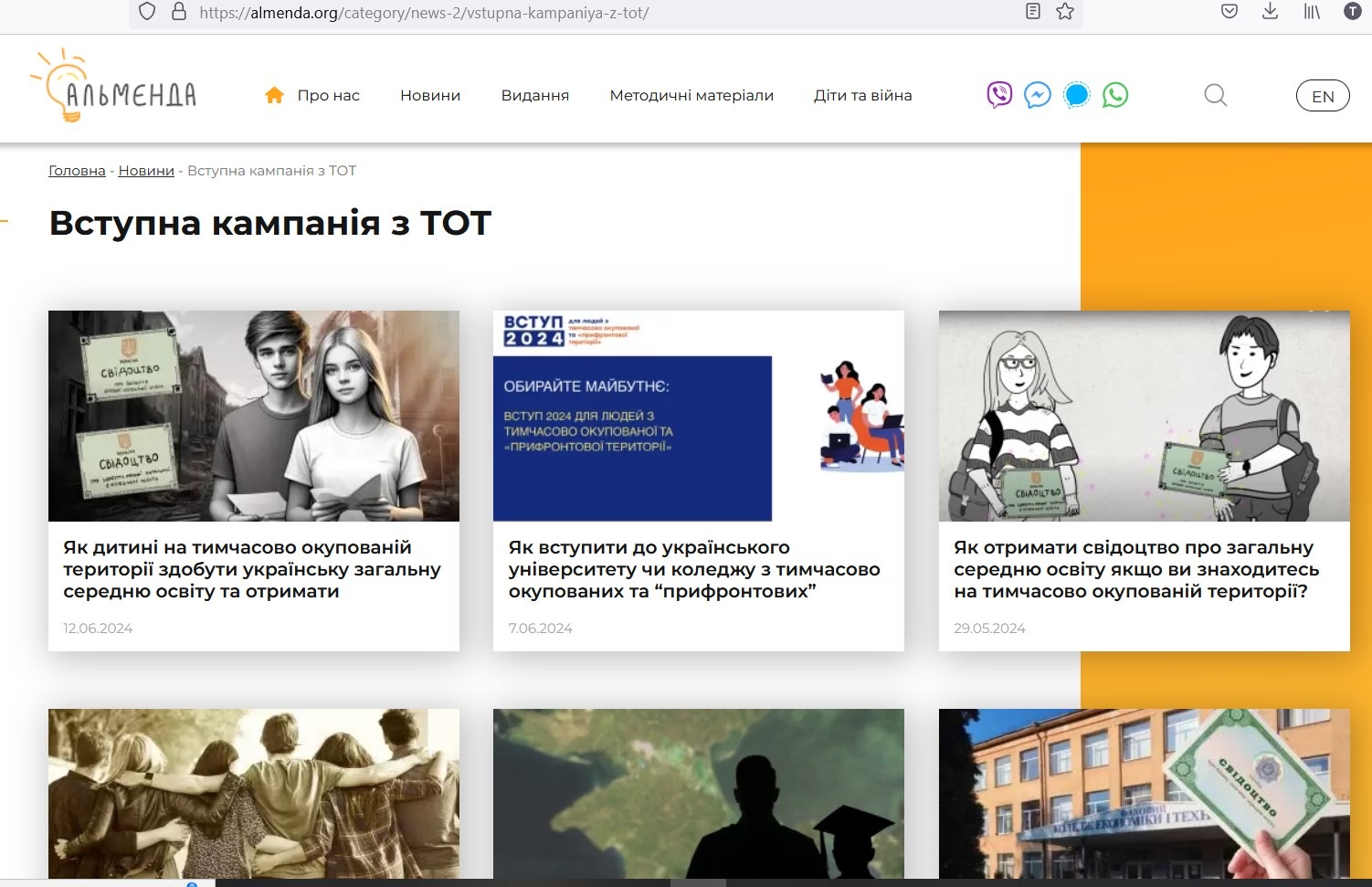Show tracking protection shield info
Image resolution: width=1372 pixels, height=887 pixels.
pyautogui.click(x=147, y=12)
